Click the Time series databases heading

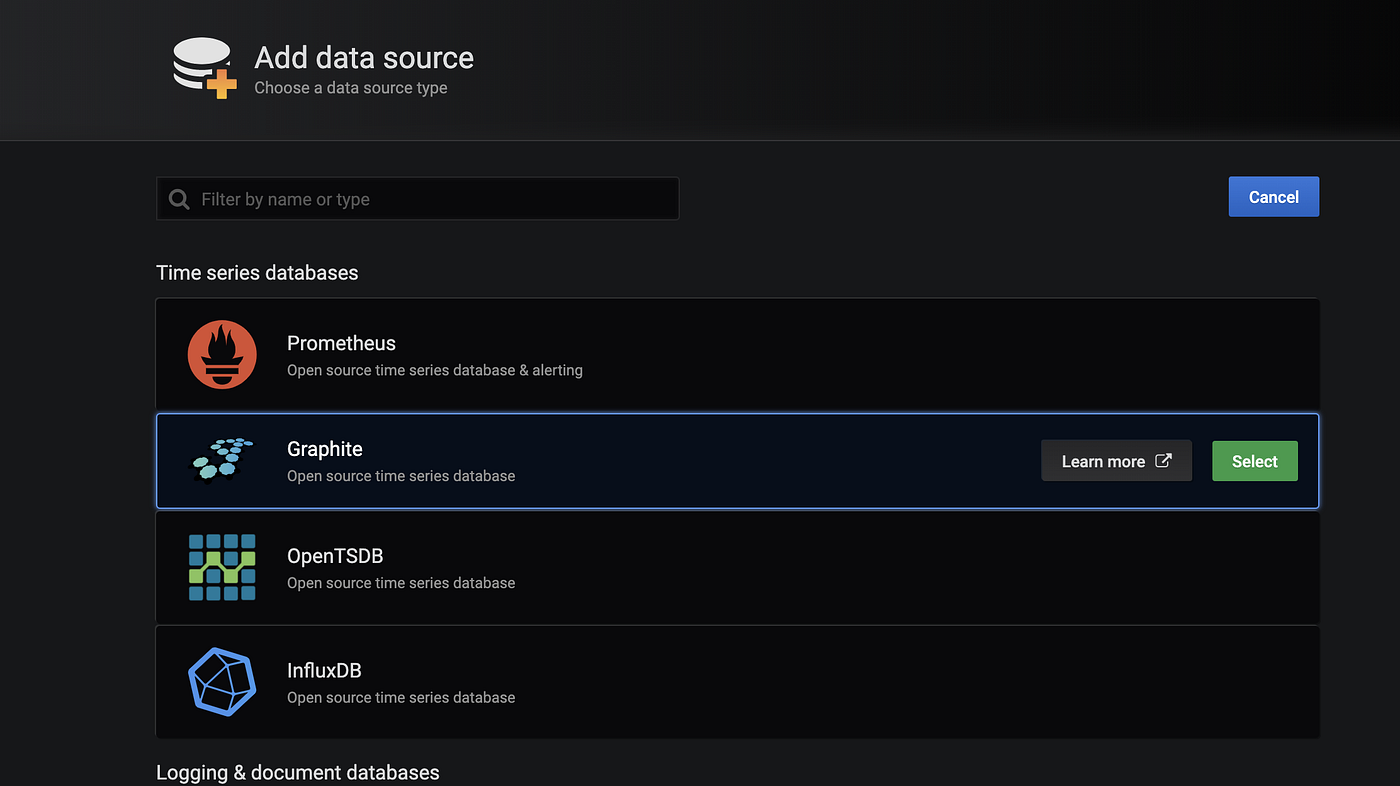[257, 273]
